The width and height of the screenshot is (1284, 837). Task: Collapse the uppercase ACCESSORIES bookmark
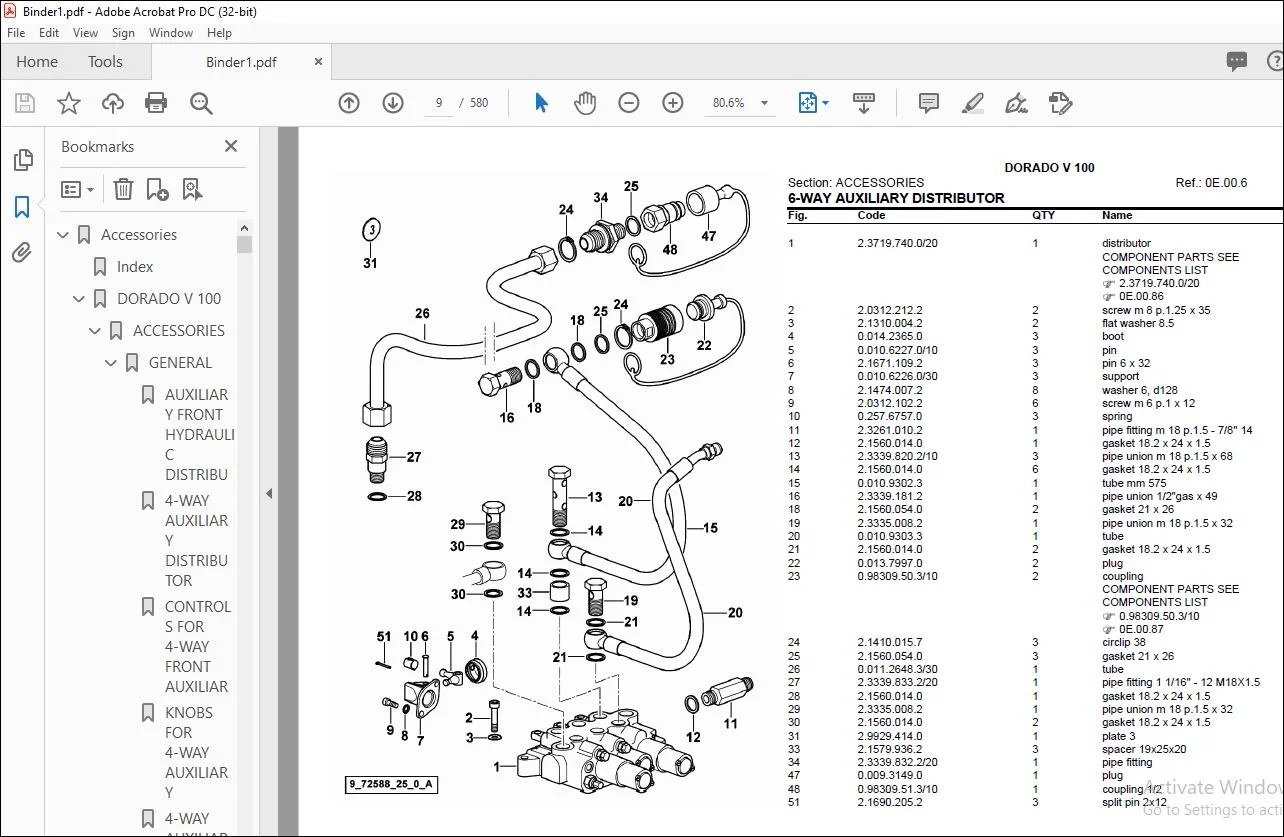[95, 331]
